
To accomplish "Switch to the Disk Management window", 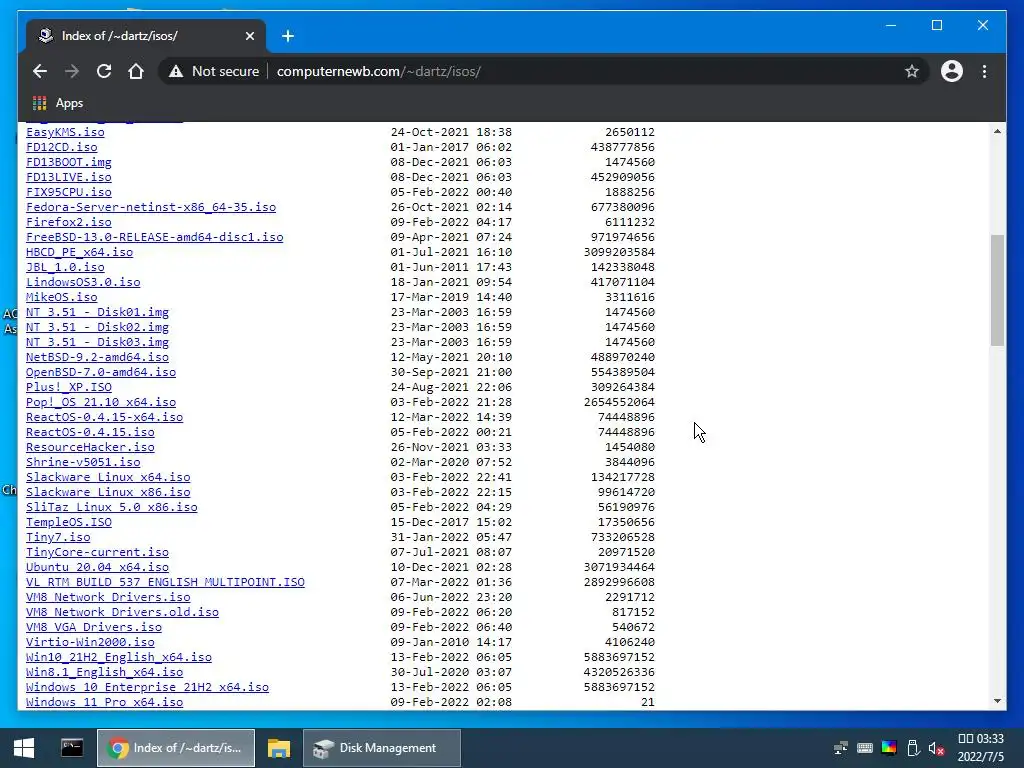I will tap(382, 748).
